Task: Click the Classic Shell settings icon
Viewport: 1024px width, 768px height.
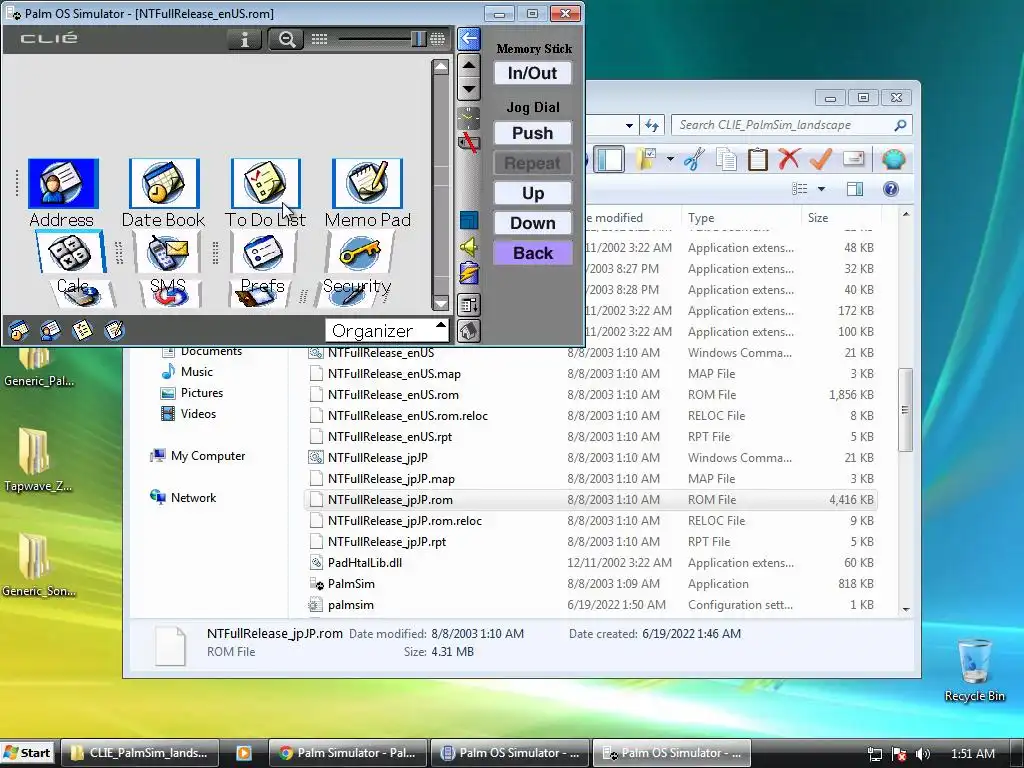Action: [x=893, y=159]
